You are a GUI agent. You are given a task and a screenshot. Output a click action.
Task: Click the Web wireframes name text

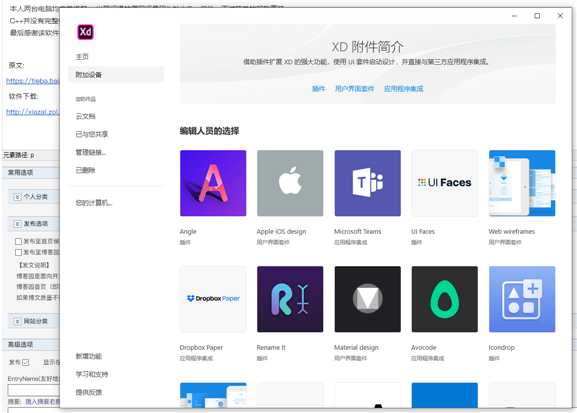tap(512, 232)
